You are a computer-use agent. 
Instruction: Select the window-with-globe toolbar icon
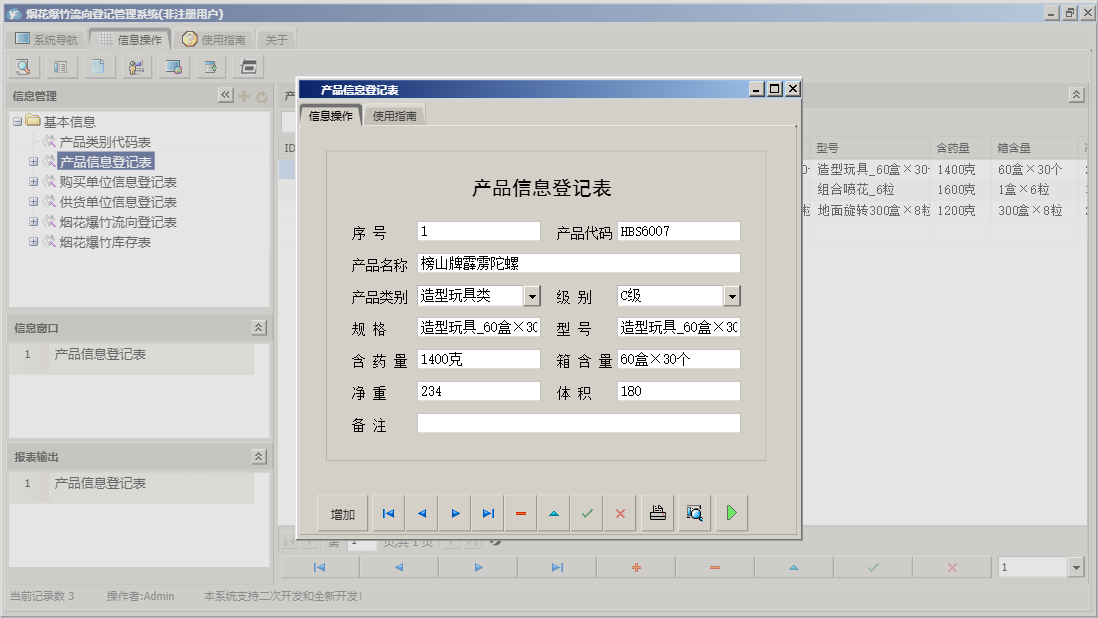coord(172,66)
